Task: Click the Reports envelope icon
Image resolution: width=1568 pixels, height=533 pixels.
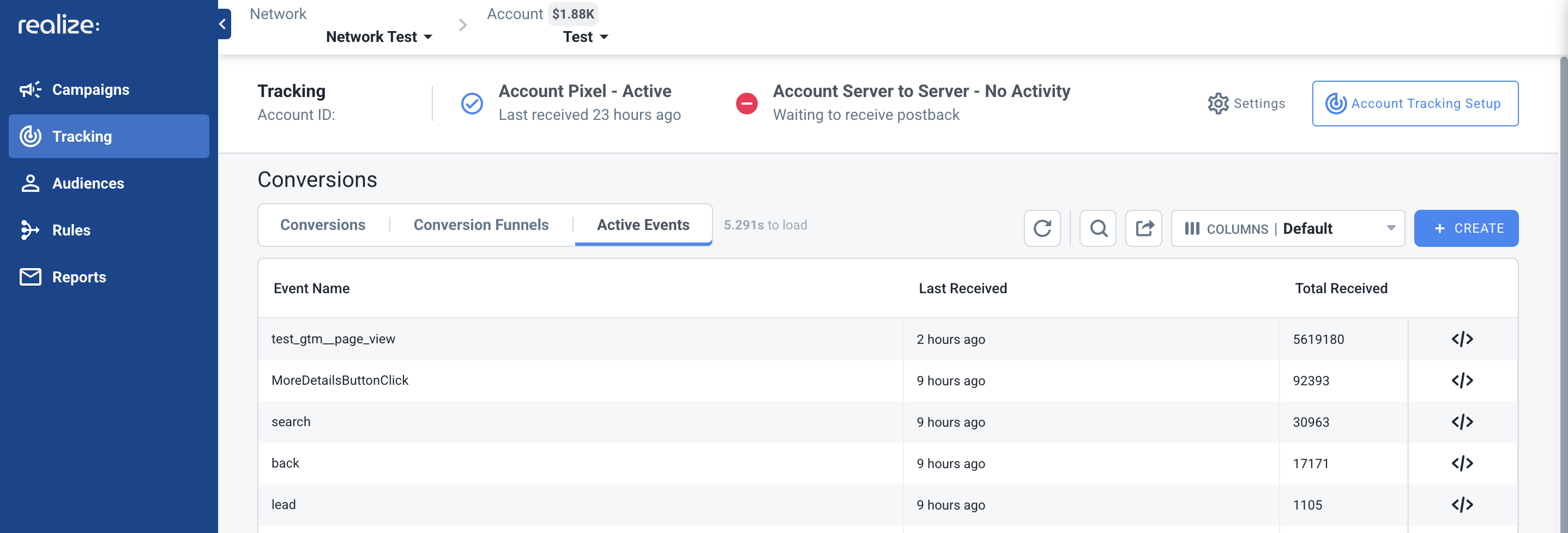Action: (31, 277)
